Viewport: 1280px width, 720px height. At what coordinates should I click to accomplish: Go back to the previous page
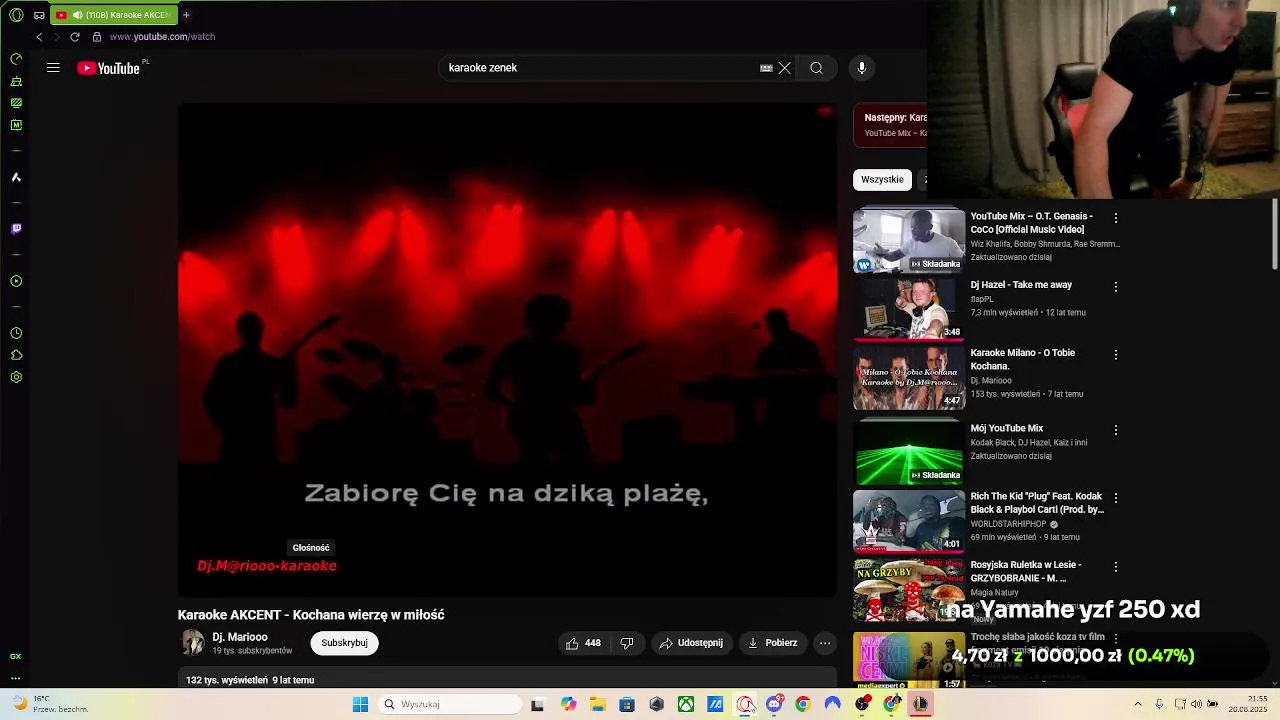[39, 37]
